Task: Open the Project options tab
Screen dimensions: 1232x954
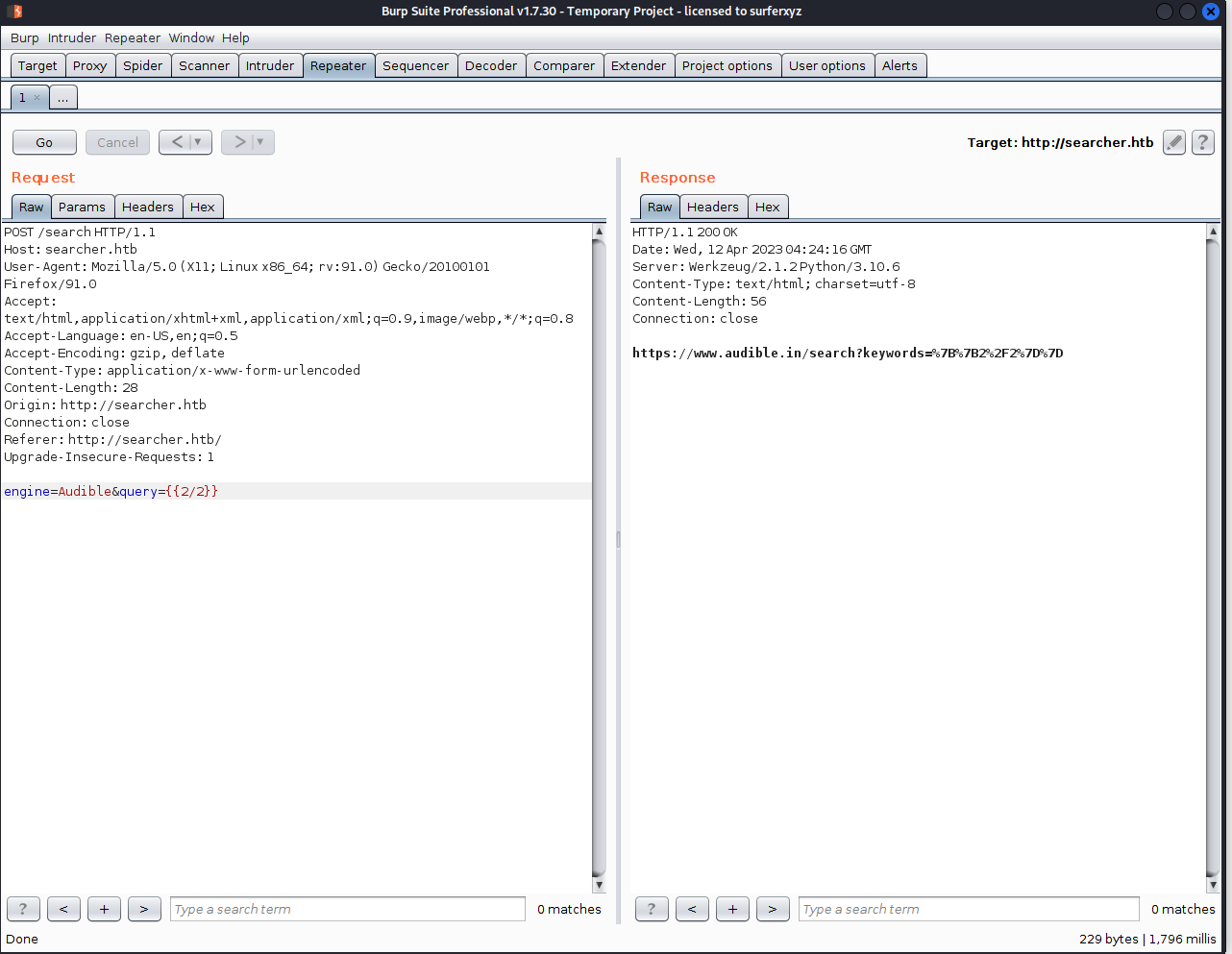Action: pyautogui.click(x=727, y=65)
